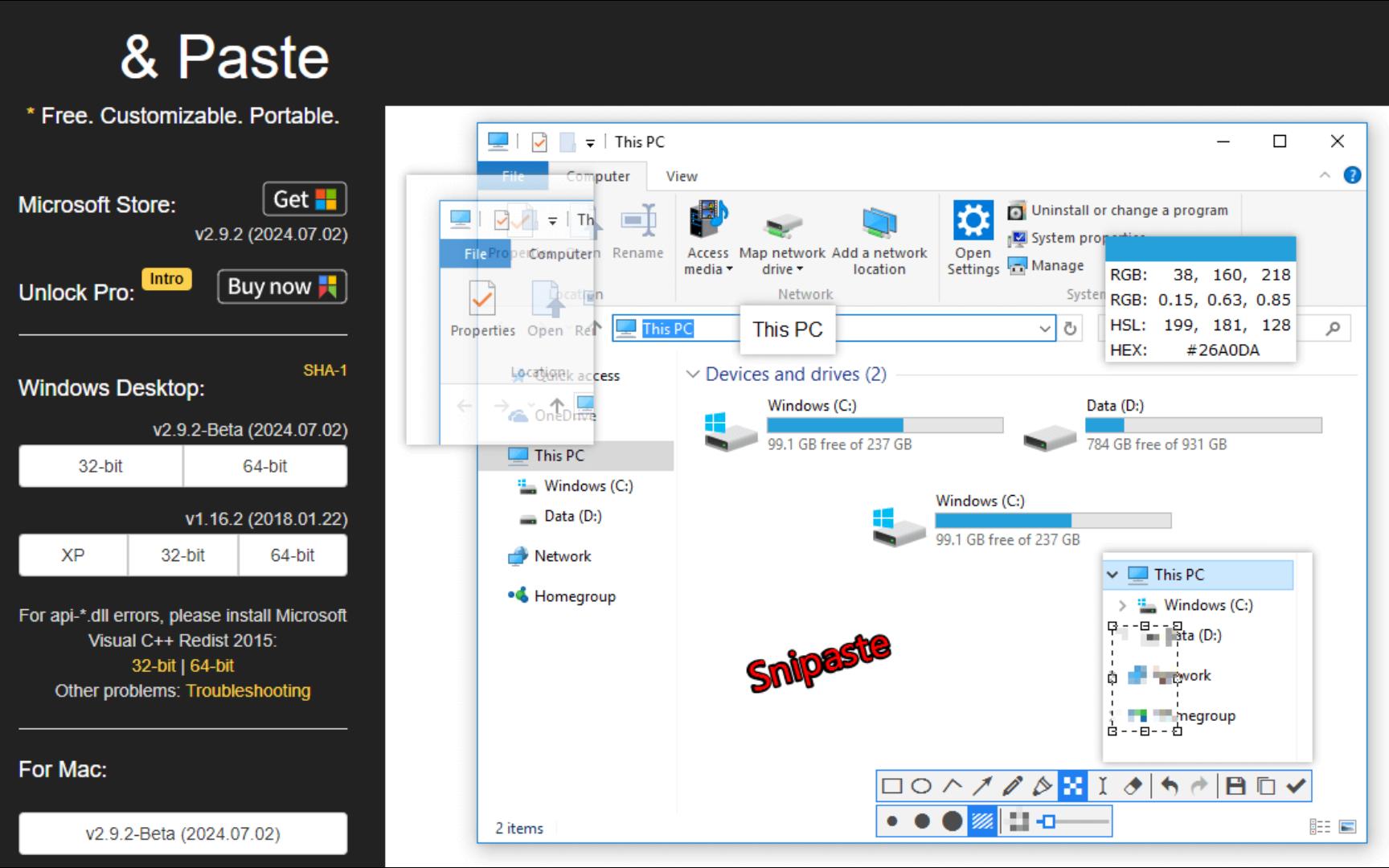Select the Eraser tool
The image size is (1389, 868).
click(1133, 786)
